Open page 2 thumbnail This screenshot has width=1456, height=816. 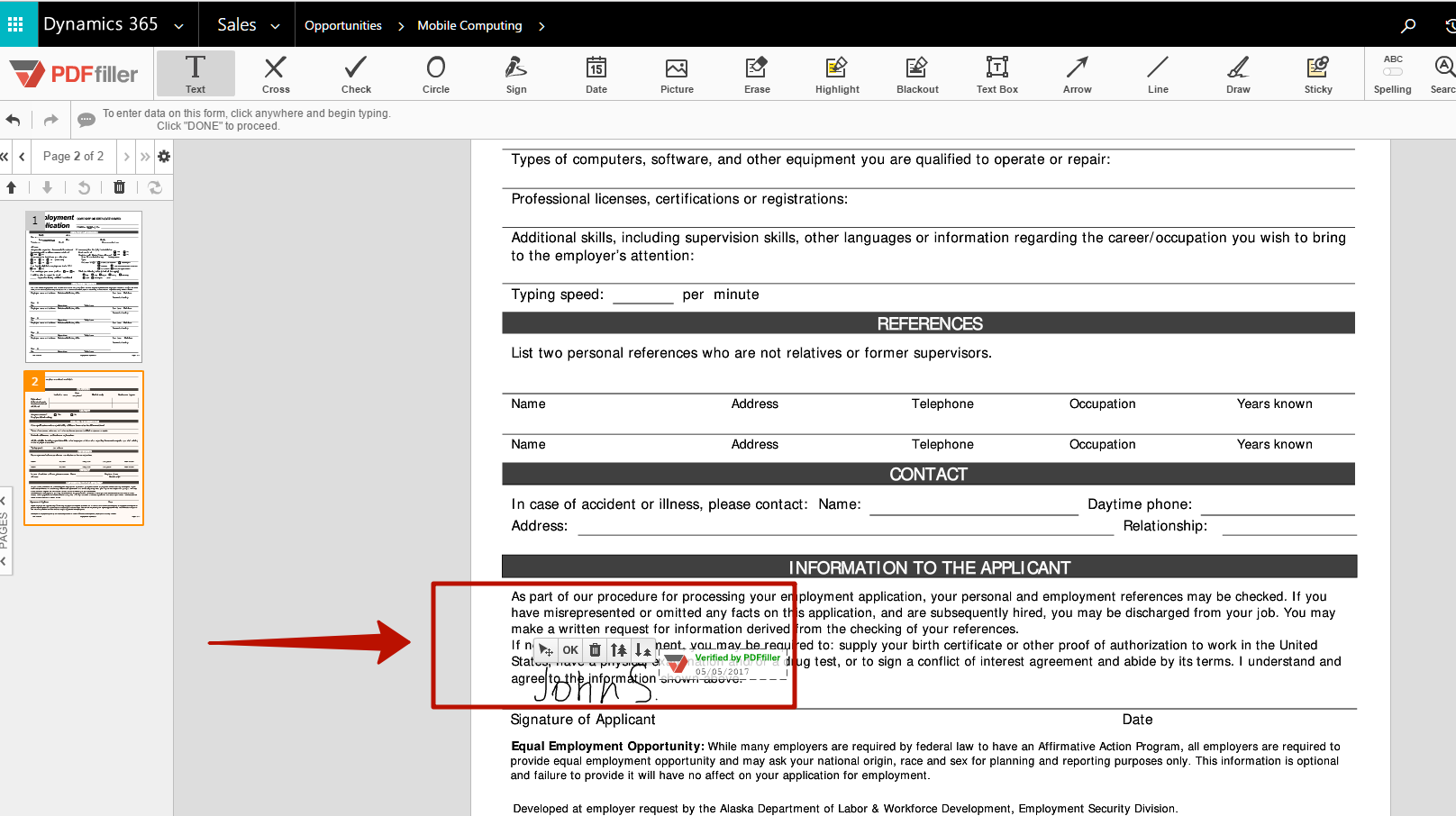tap(84, 448)
